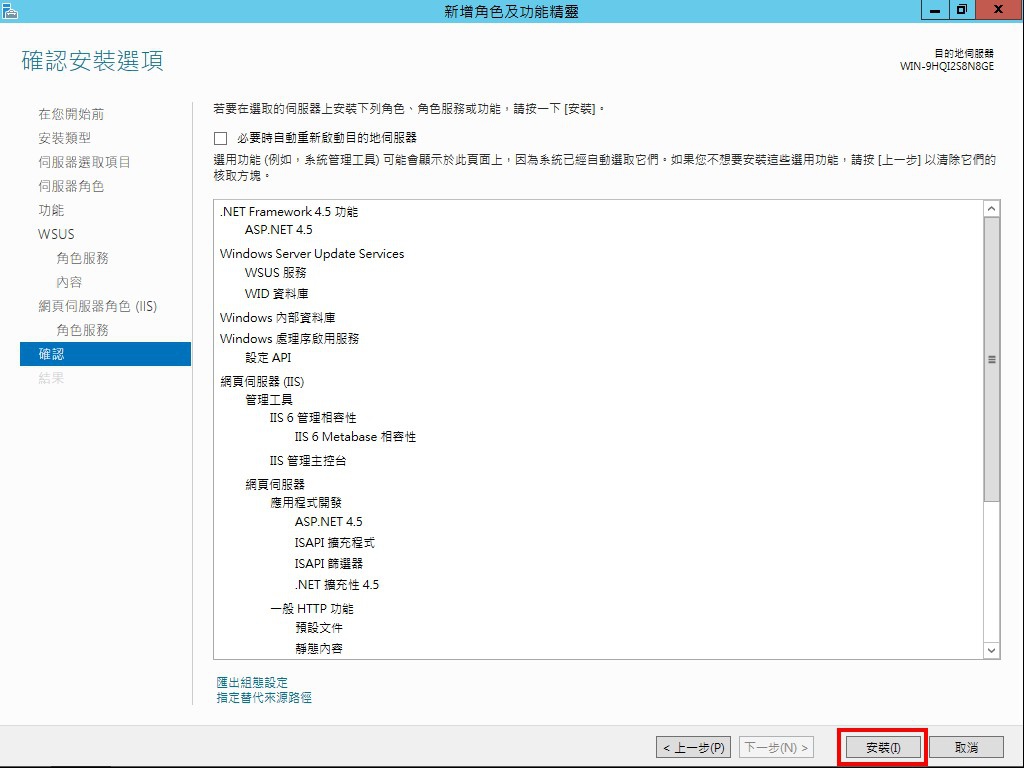Viewport: 1024px width, 768px height.
Task: Click the WID 資料庫 entry
Action: click(x=277, y=294)
